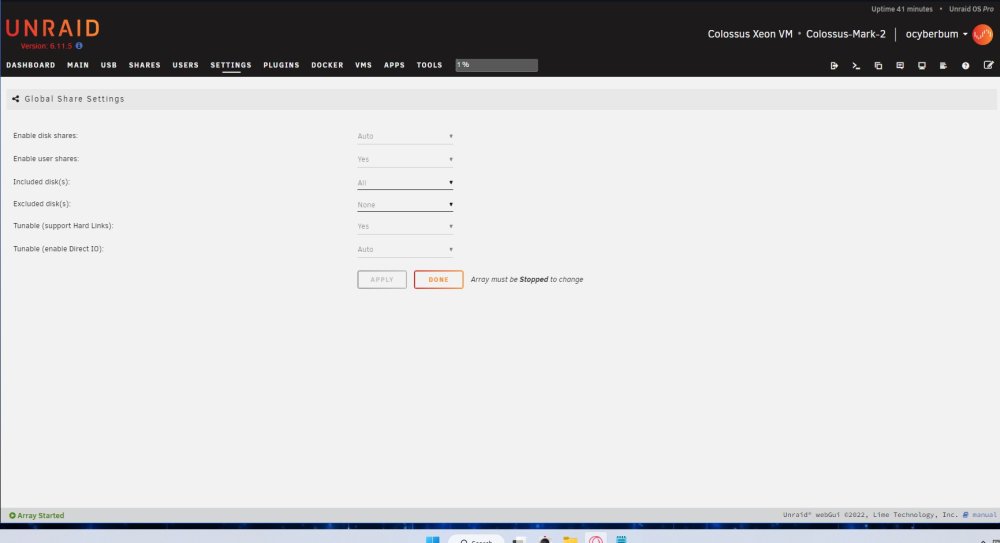Screen dimensions: 1000x543
Task: Click the Excluded disk(s) label
Action: pyautogui.click(x=42, y=204)
